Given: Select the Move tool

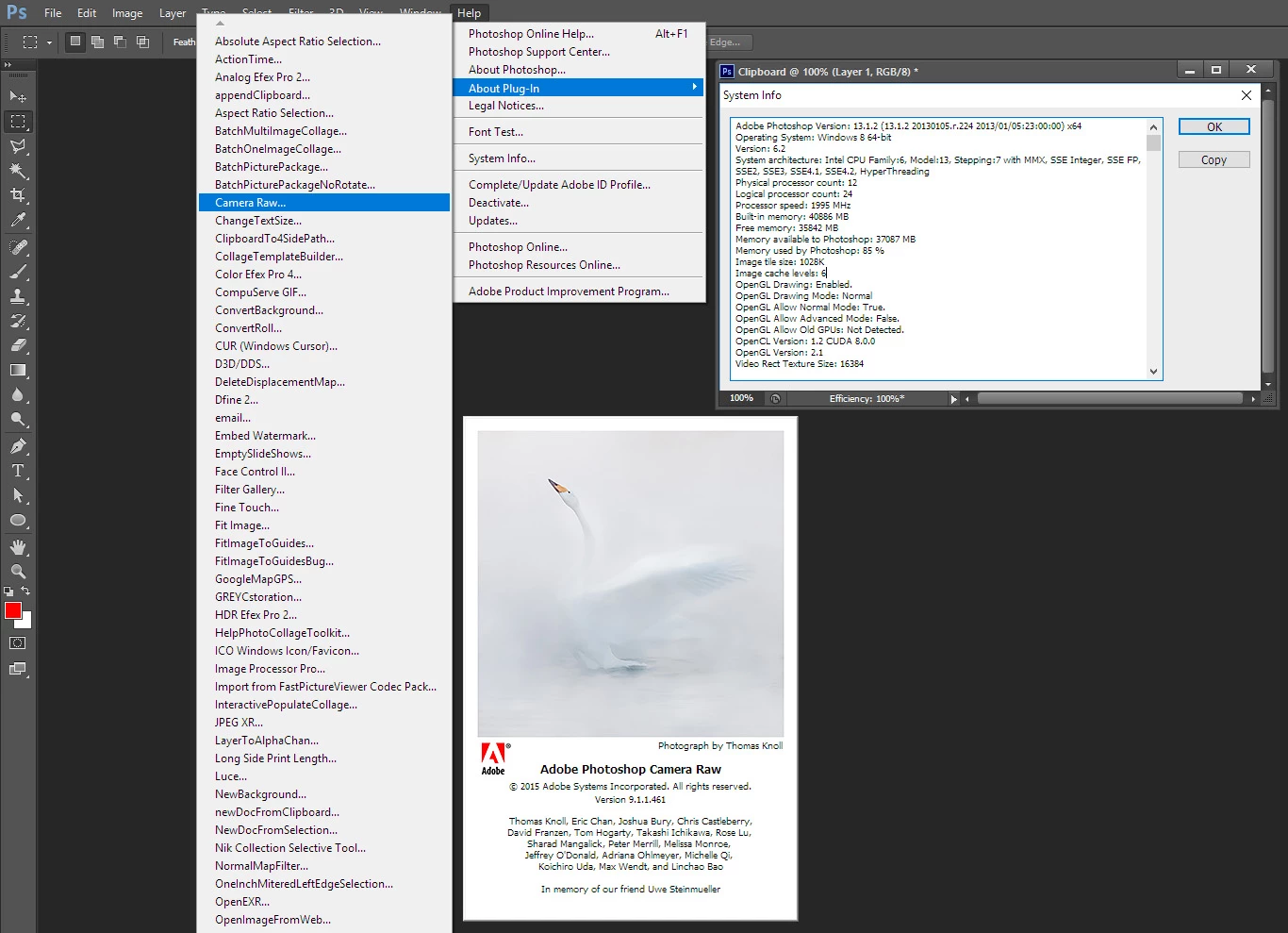Looking at the screenshot, I should (18, 97).
